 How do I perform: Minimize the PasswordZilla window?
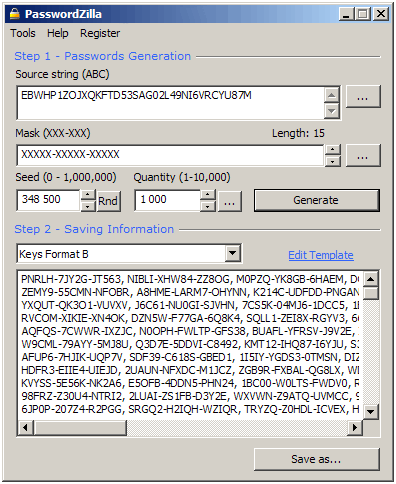click(x=346, y=14)
